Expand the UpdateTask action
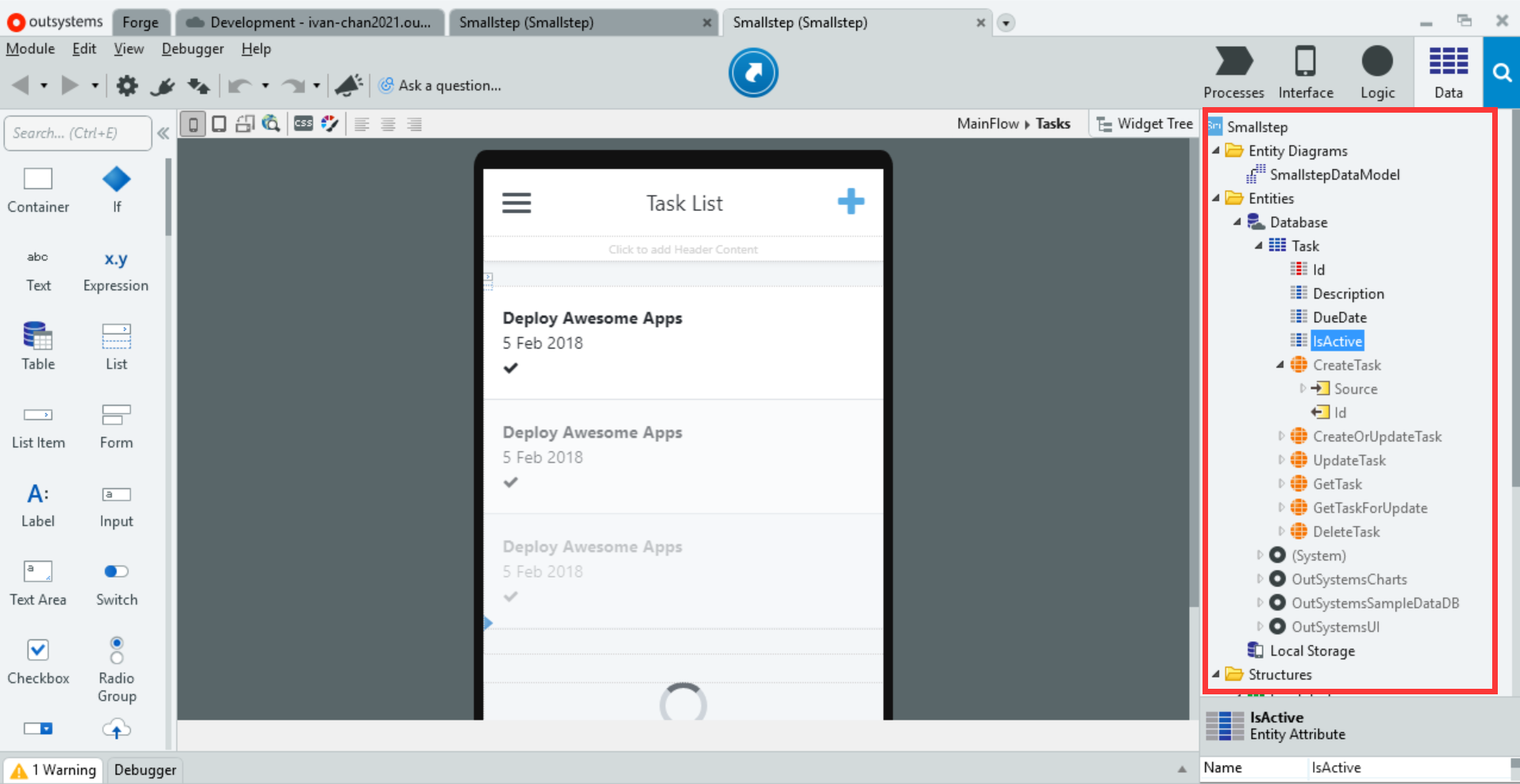 click(x=1280, y=460)
